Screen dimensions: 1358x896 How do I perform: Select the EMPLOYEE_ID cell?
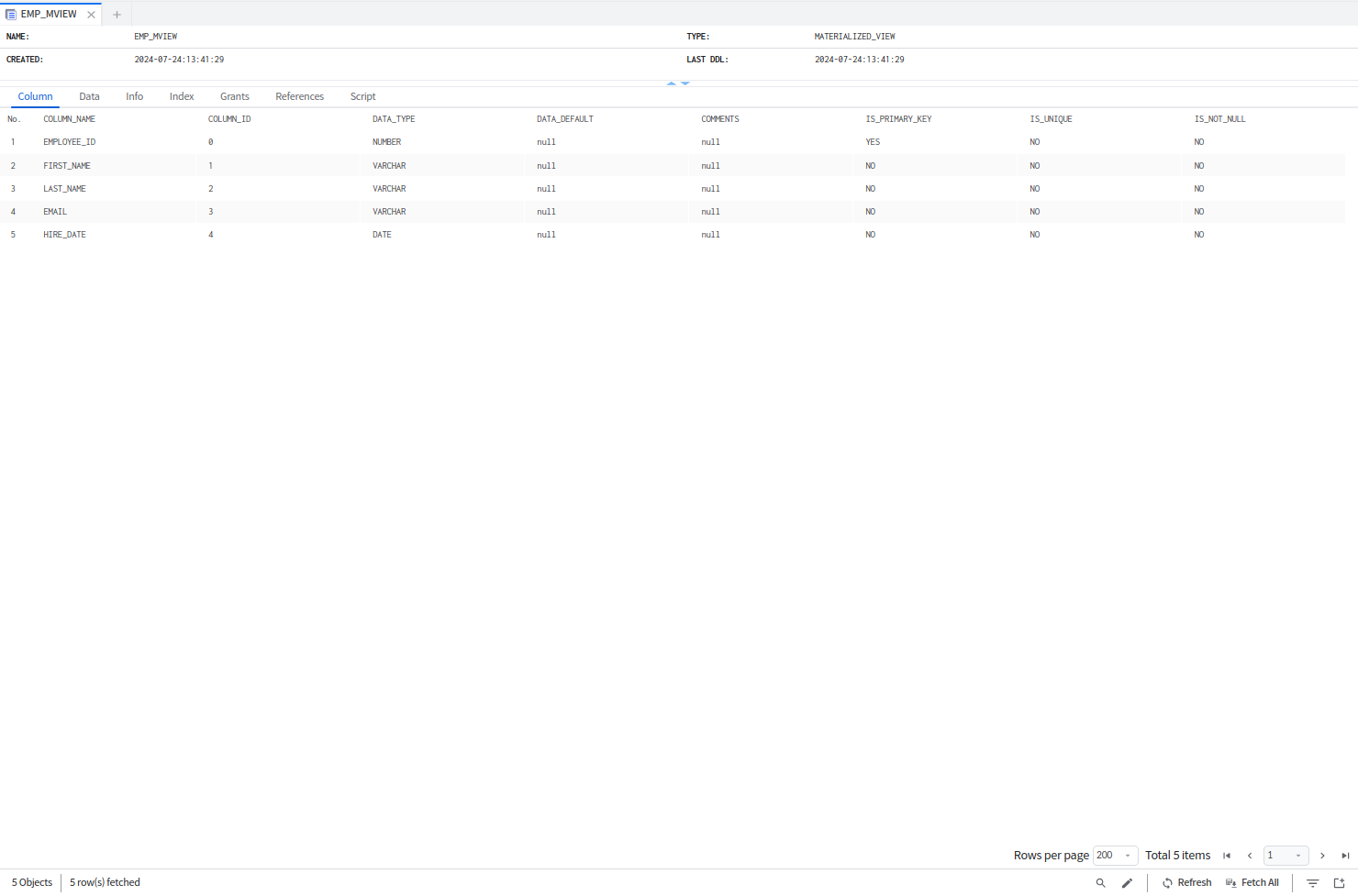tap(70, 142)
